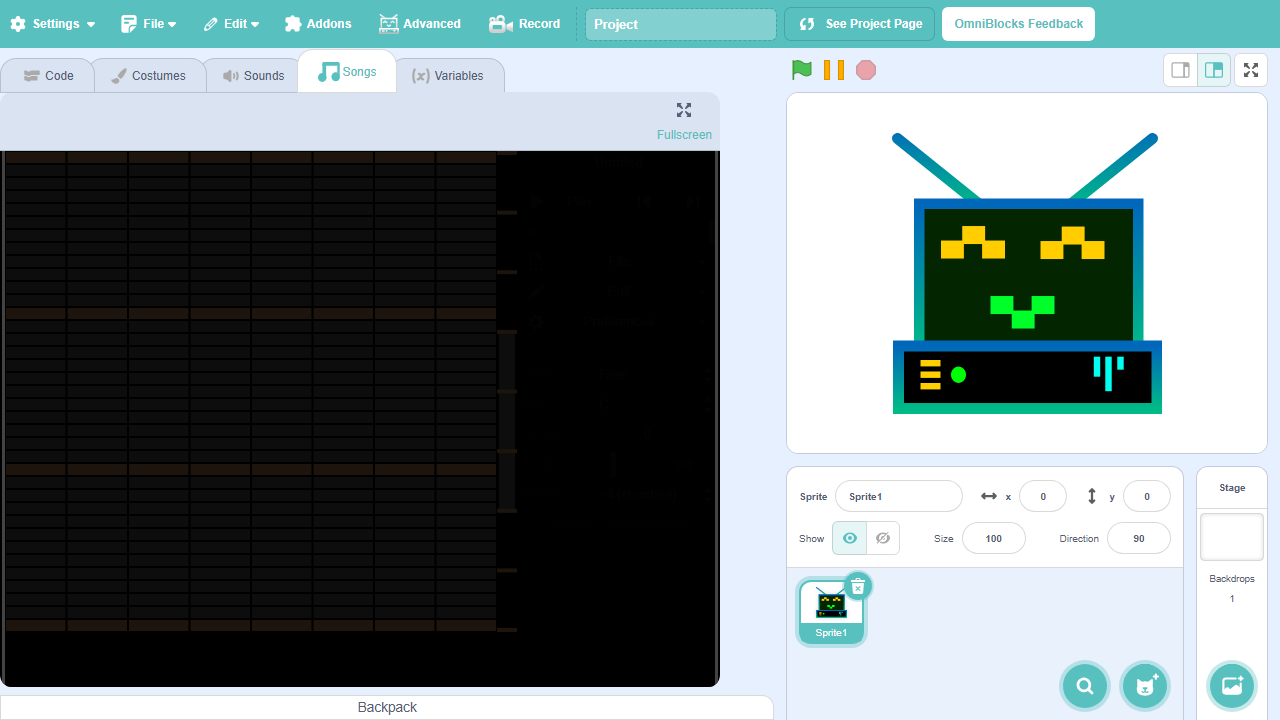Switch to the Sounds tab
This screenshot has height=720, width=1280.
253,75
